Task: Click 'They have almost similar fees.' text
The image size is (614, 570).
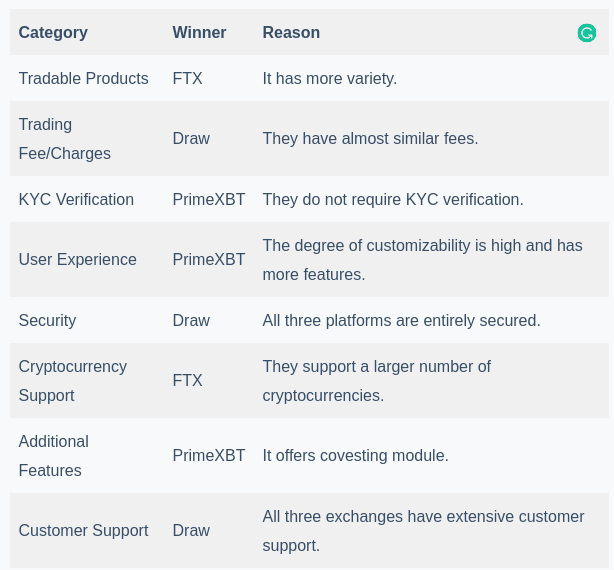Action: coord(370,139)
